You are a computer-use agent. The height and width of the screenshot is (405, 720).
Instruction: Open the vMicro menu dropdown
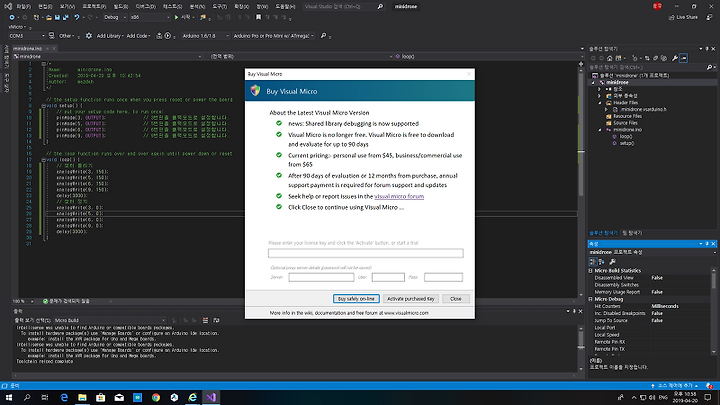tap(17, 27)
